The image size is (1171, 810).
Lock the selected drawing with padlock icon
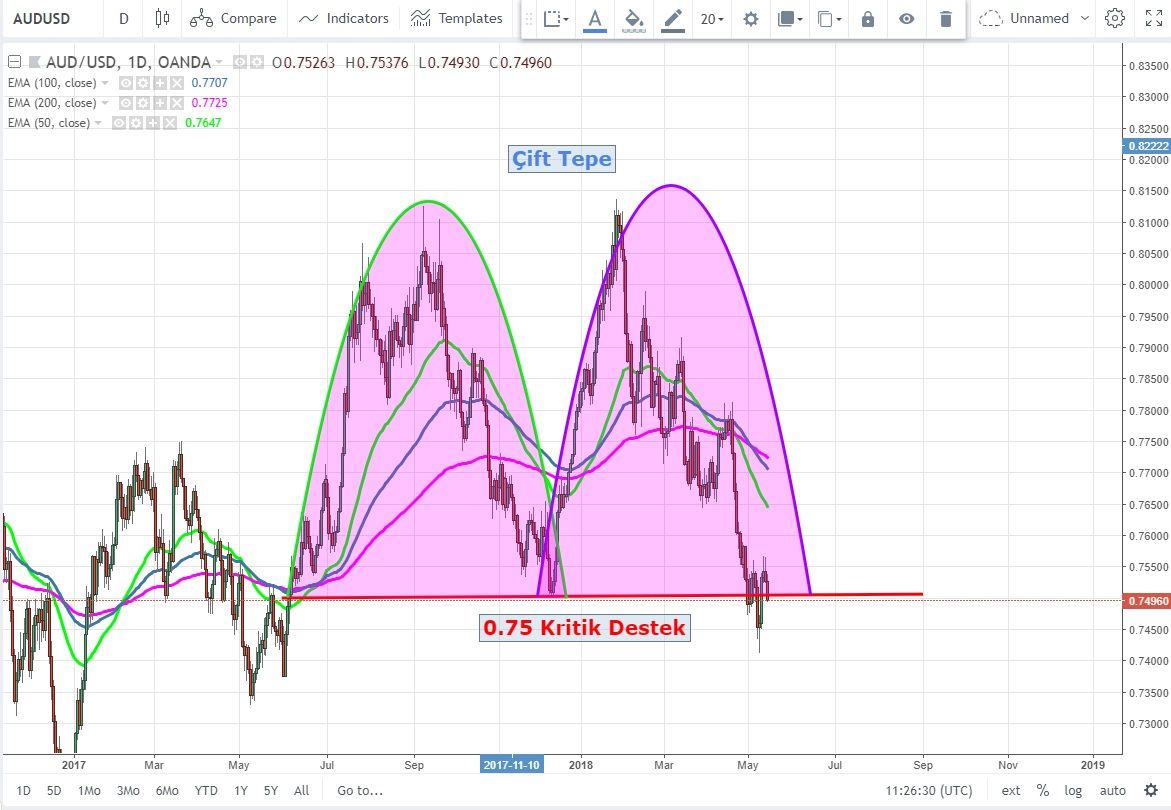click(867, 18)
